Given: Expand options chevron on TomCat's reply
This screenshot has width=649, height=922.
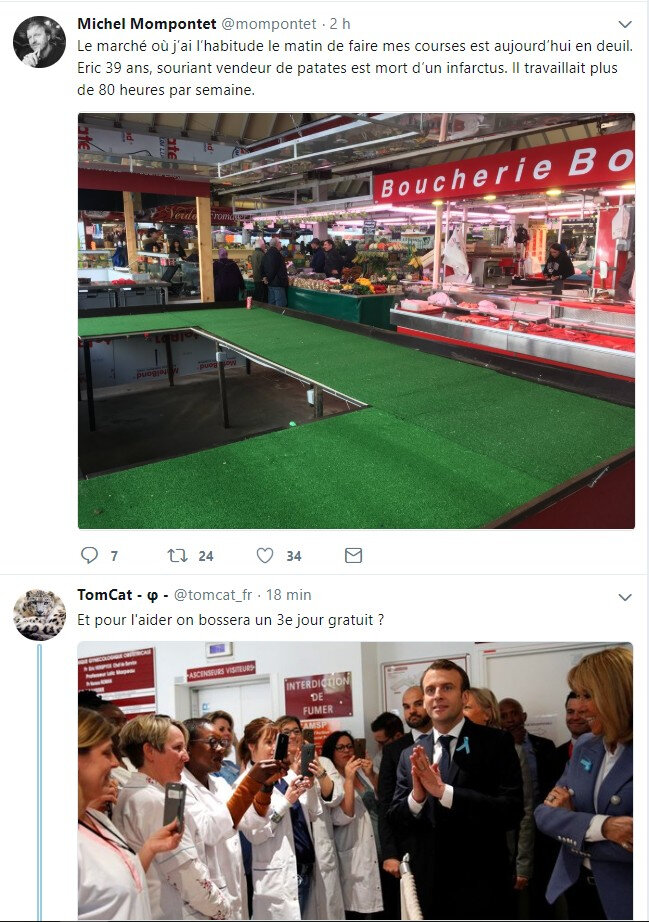Looking at the screenshot, I should pos(625,597).
